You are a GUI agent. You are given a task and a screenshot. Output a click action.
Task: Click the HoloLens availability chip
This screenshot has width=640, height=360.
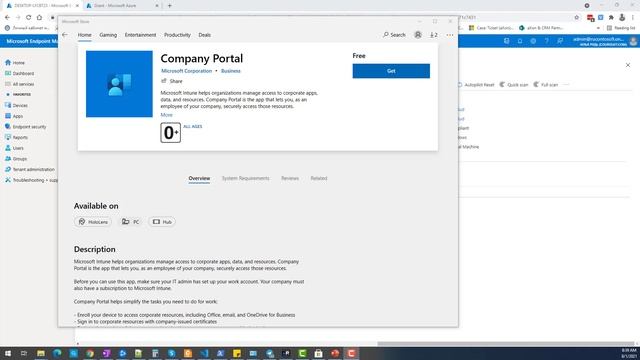click(93, 222)
